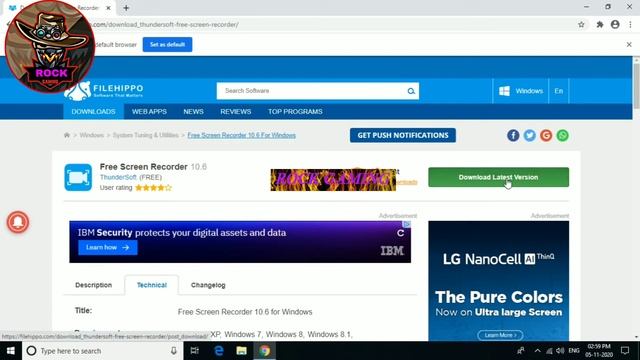Click the People tray icon
The height and width of the screenshot is (360, 640).
click(521, 351)
